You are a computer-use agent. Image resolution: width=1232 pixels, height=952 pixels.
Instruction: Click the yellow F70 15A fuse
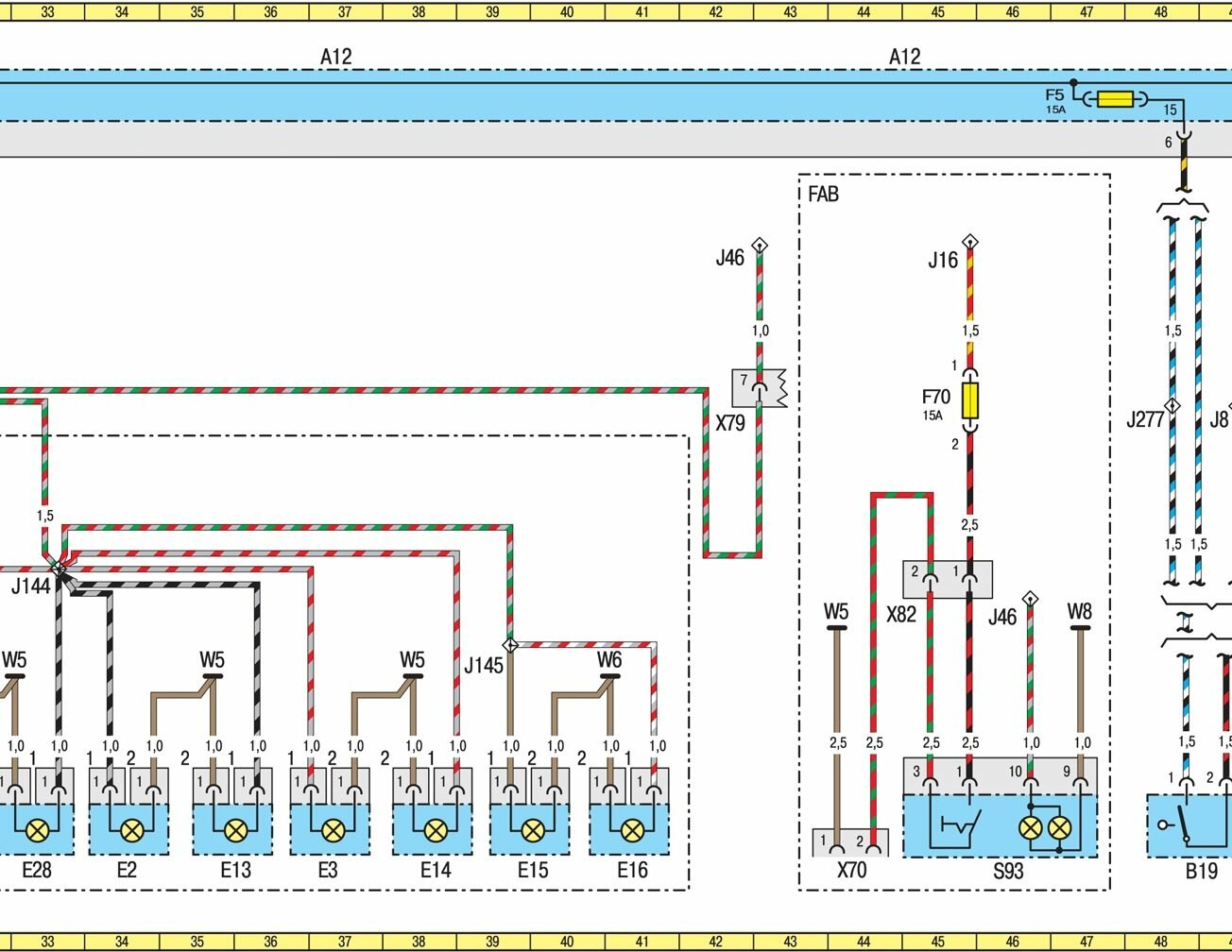(x=969, y=400)
